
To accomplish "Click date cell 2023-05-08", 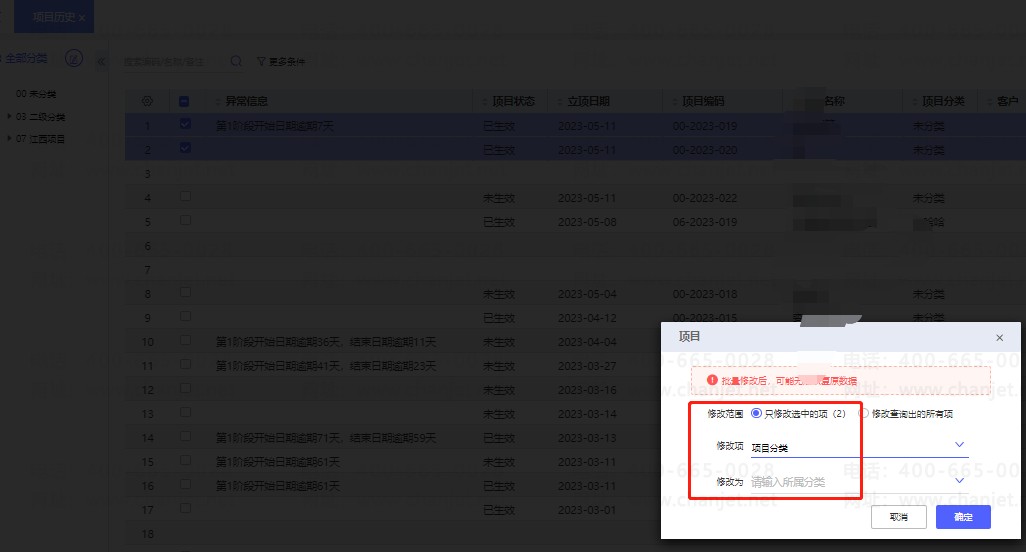I will tap(587, 222).
